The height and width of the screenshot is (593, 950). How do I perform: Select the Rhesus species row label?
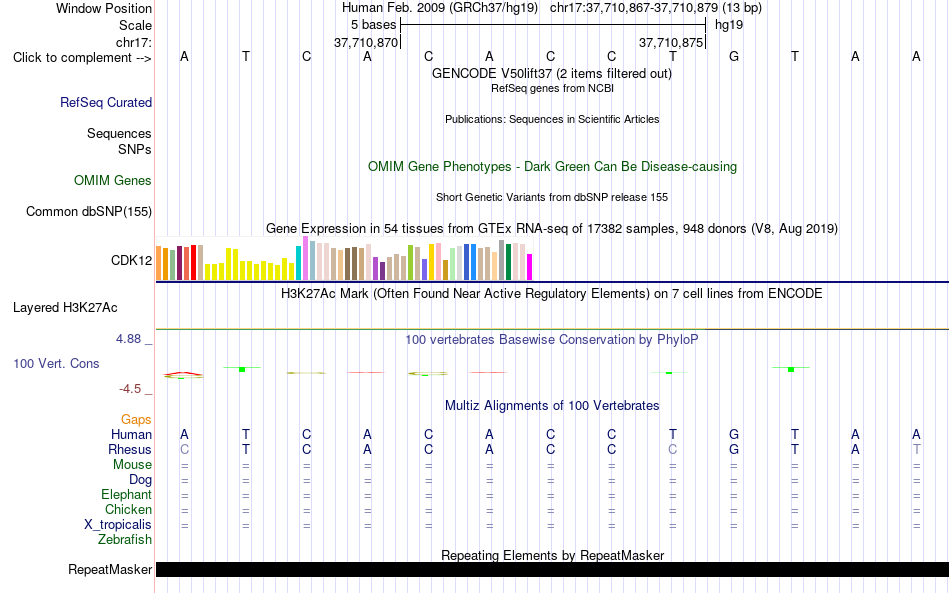tap(130, 449)
